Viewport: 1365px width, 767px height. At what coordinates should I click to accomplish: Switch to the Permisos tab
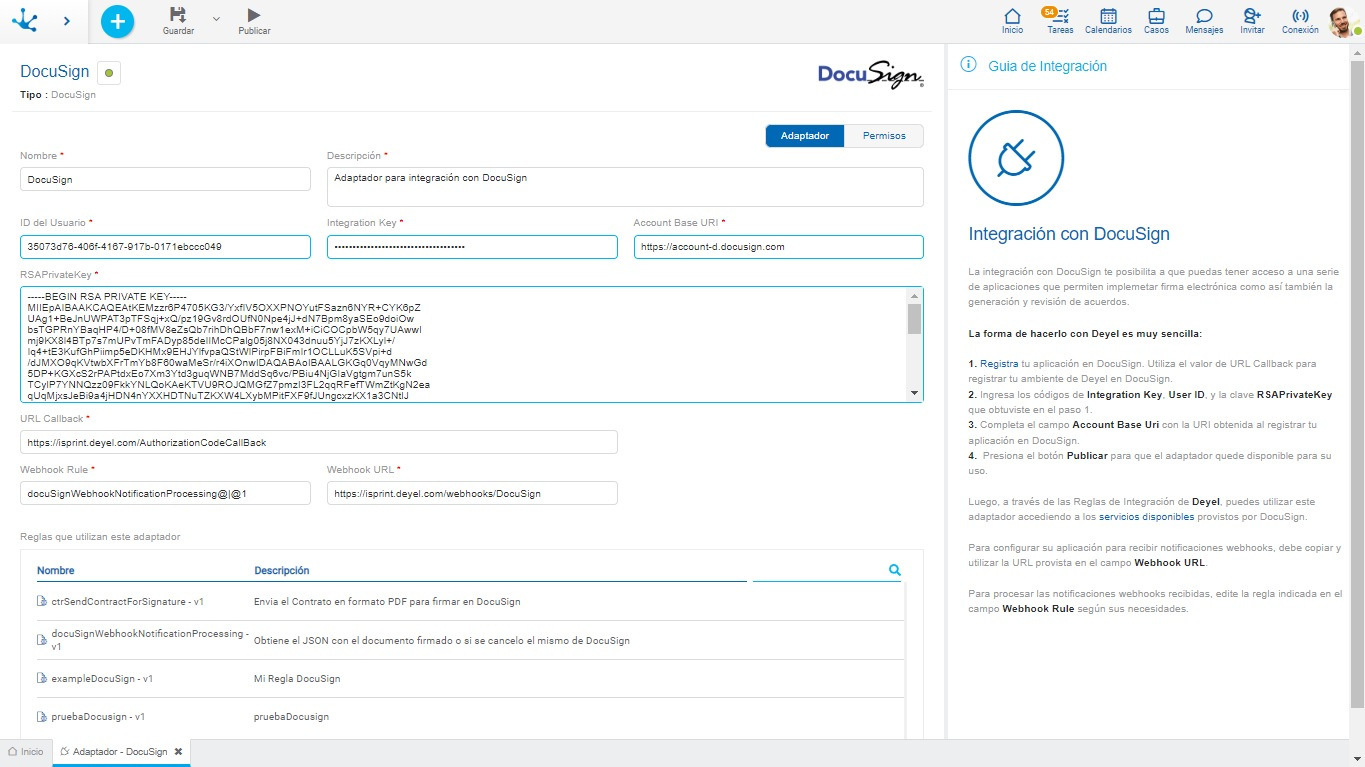pyautogui.click(x=883, y=135)
